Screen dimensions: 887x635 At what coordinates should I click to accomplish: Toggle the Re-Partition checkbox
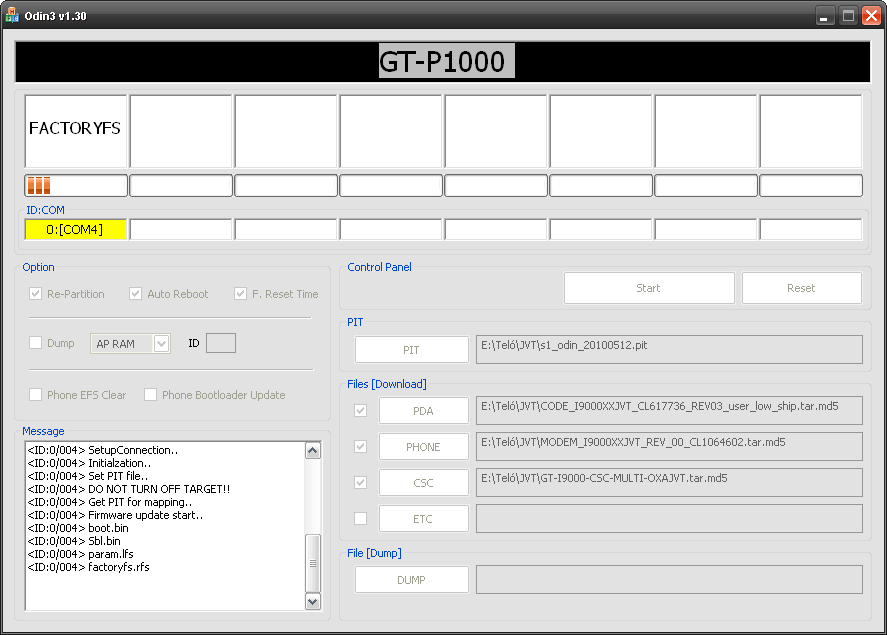[x=36, y=293]
